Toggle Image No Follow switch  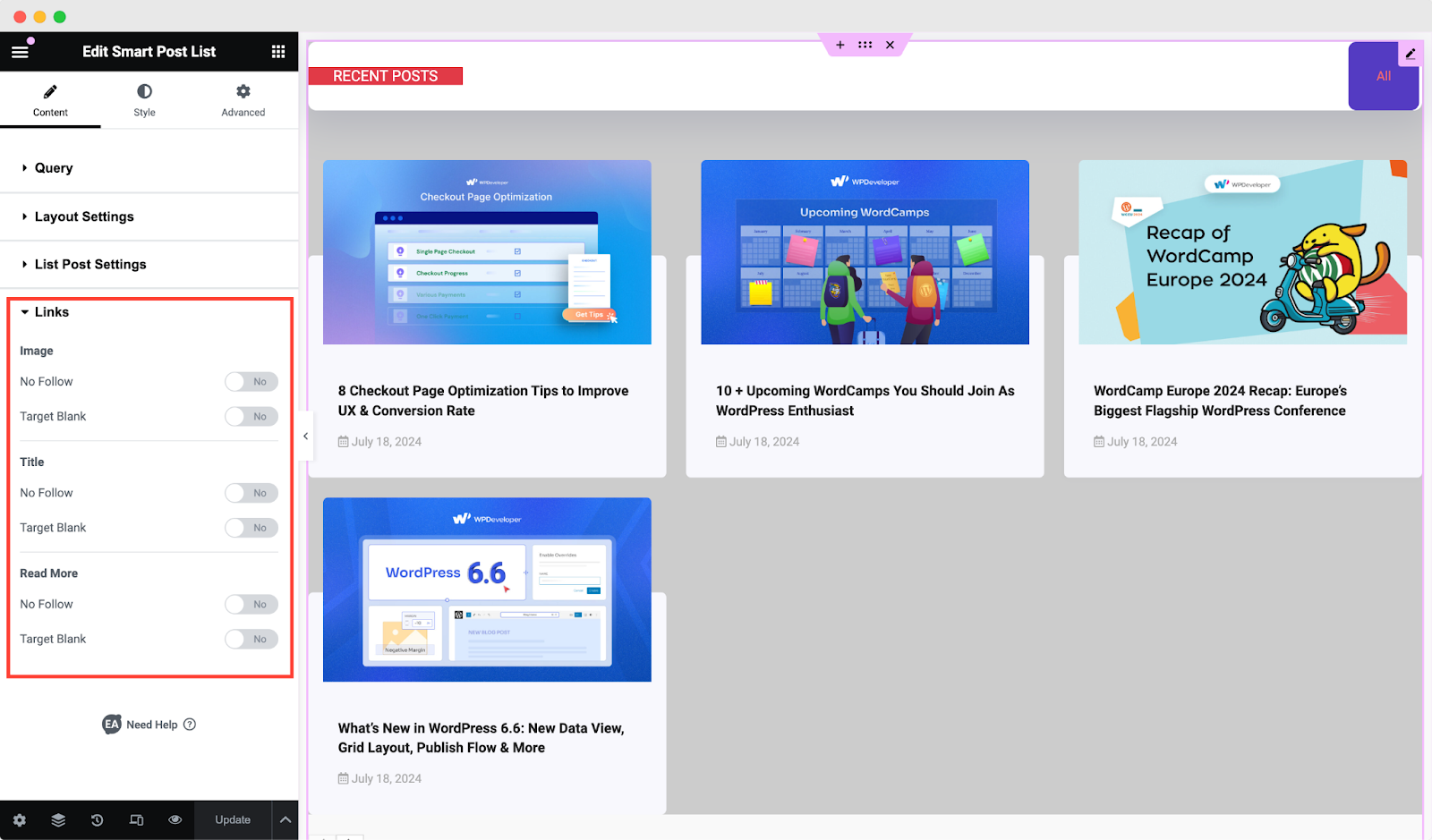click(251, 382)
